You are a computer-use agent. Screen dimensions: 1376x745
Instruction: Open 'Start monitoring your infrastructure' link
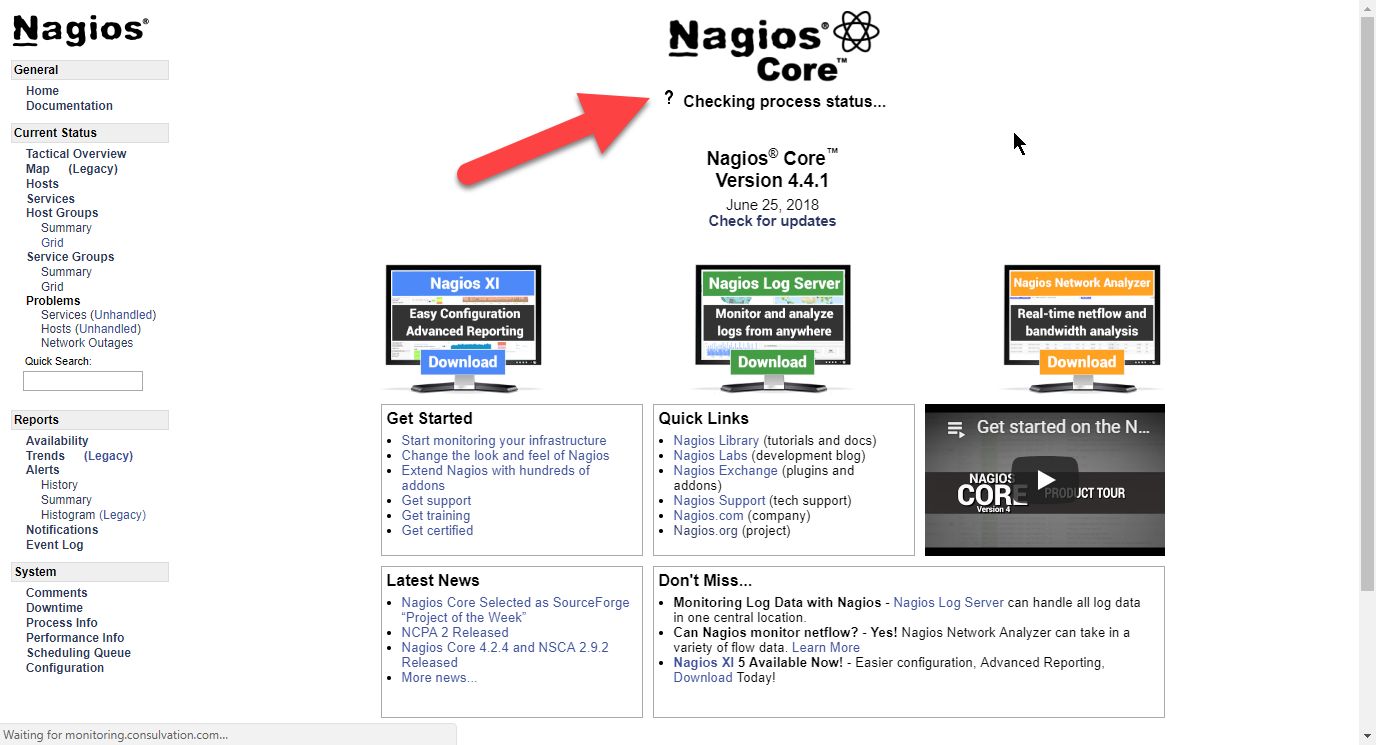504,441
